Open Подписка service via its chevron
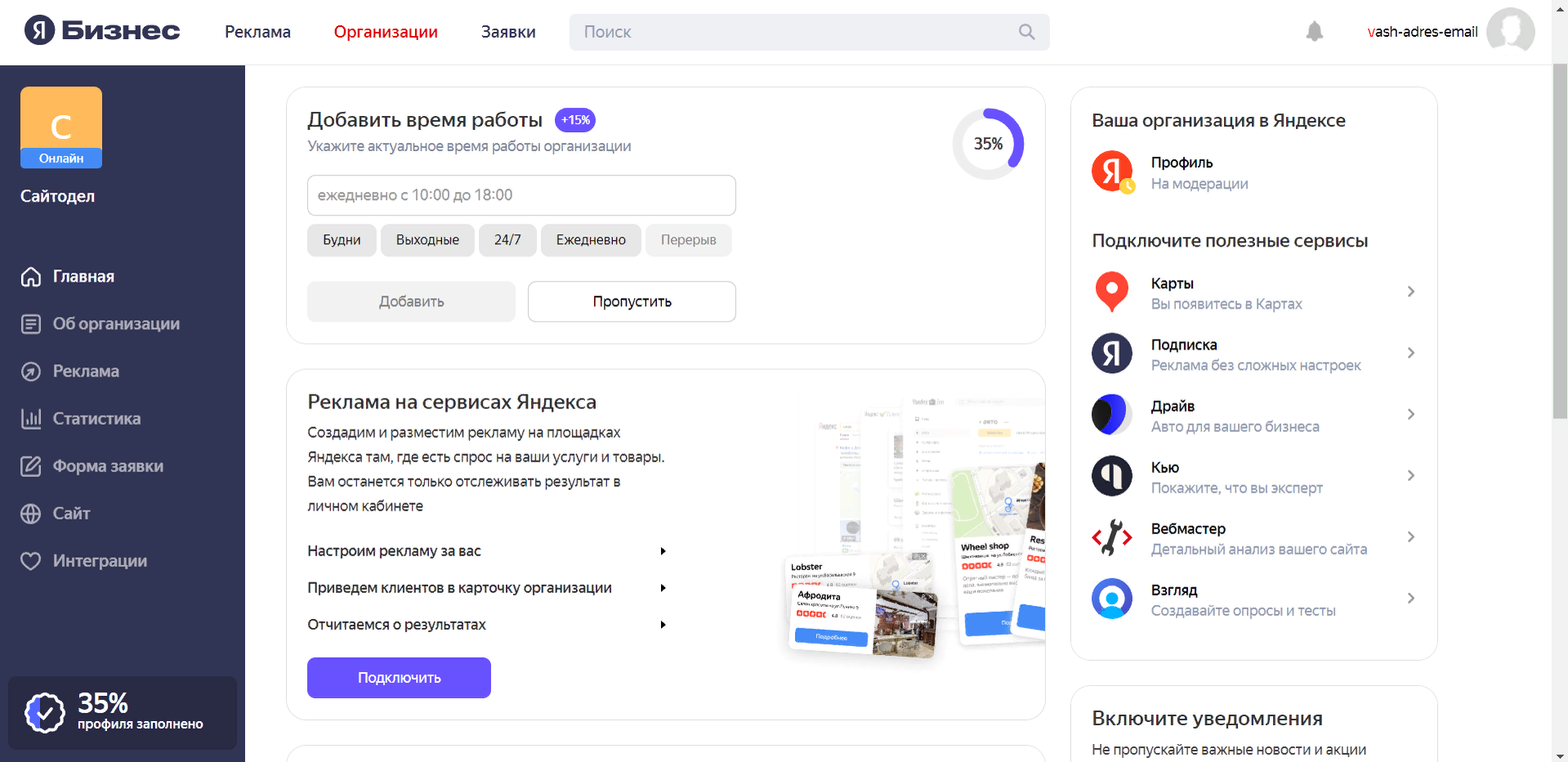This screenshot has width=1568, height=762. pos(1411,353)
